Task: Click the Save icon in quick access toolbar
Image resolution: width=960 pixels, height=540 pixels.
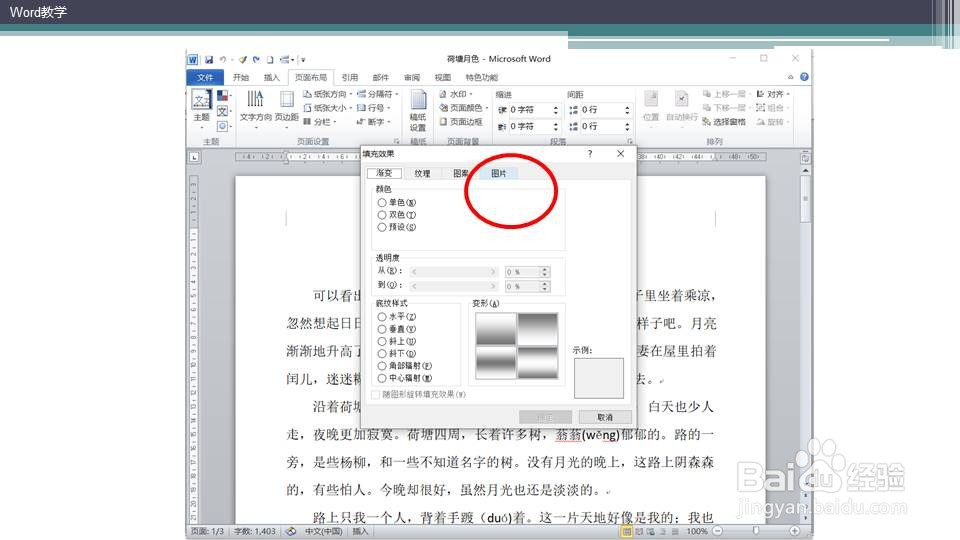Action: 209,59
